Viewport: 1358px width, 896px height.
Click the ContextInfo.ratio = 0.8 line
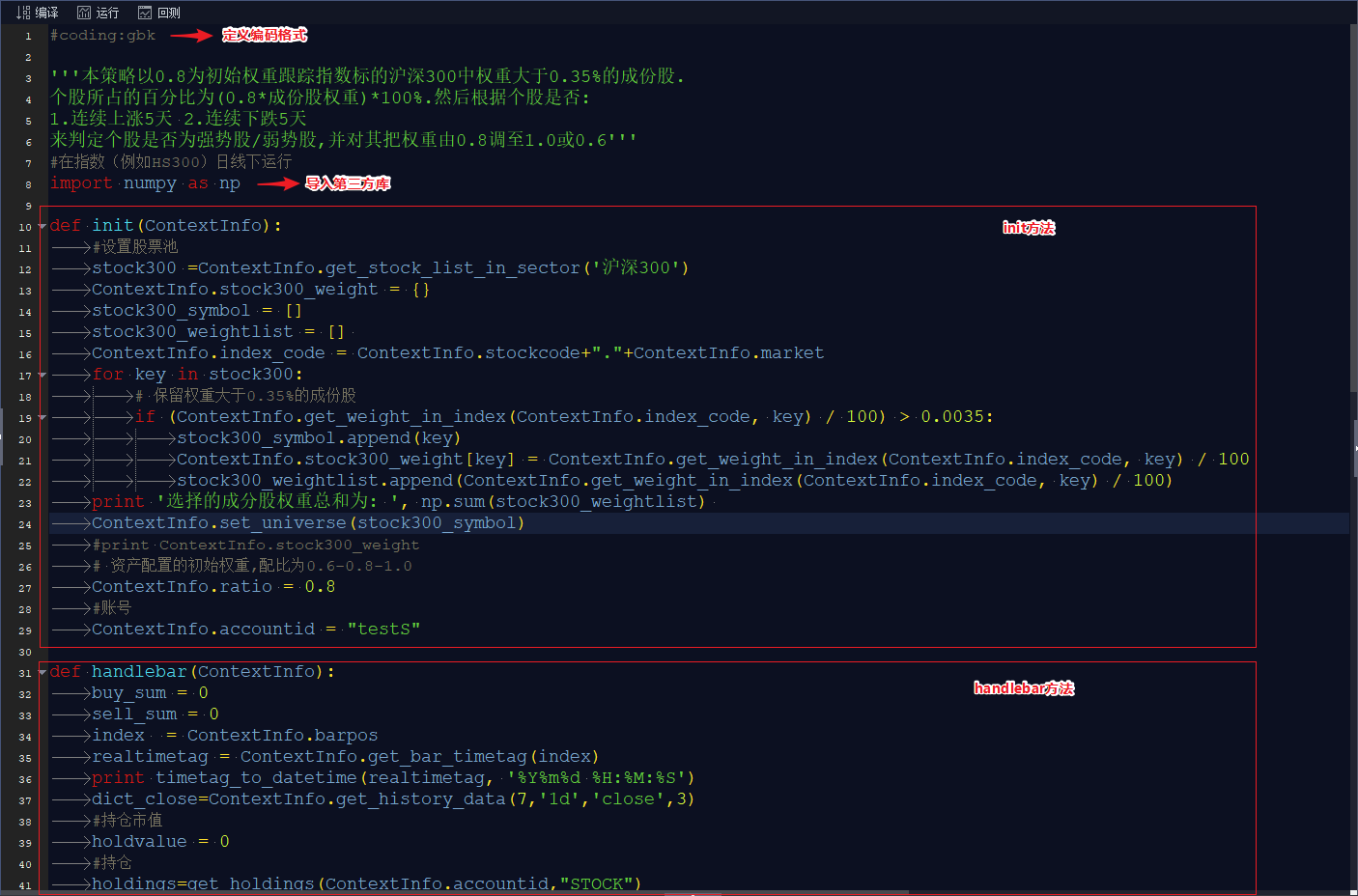click(x=213, y=587)
